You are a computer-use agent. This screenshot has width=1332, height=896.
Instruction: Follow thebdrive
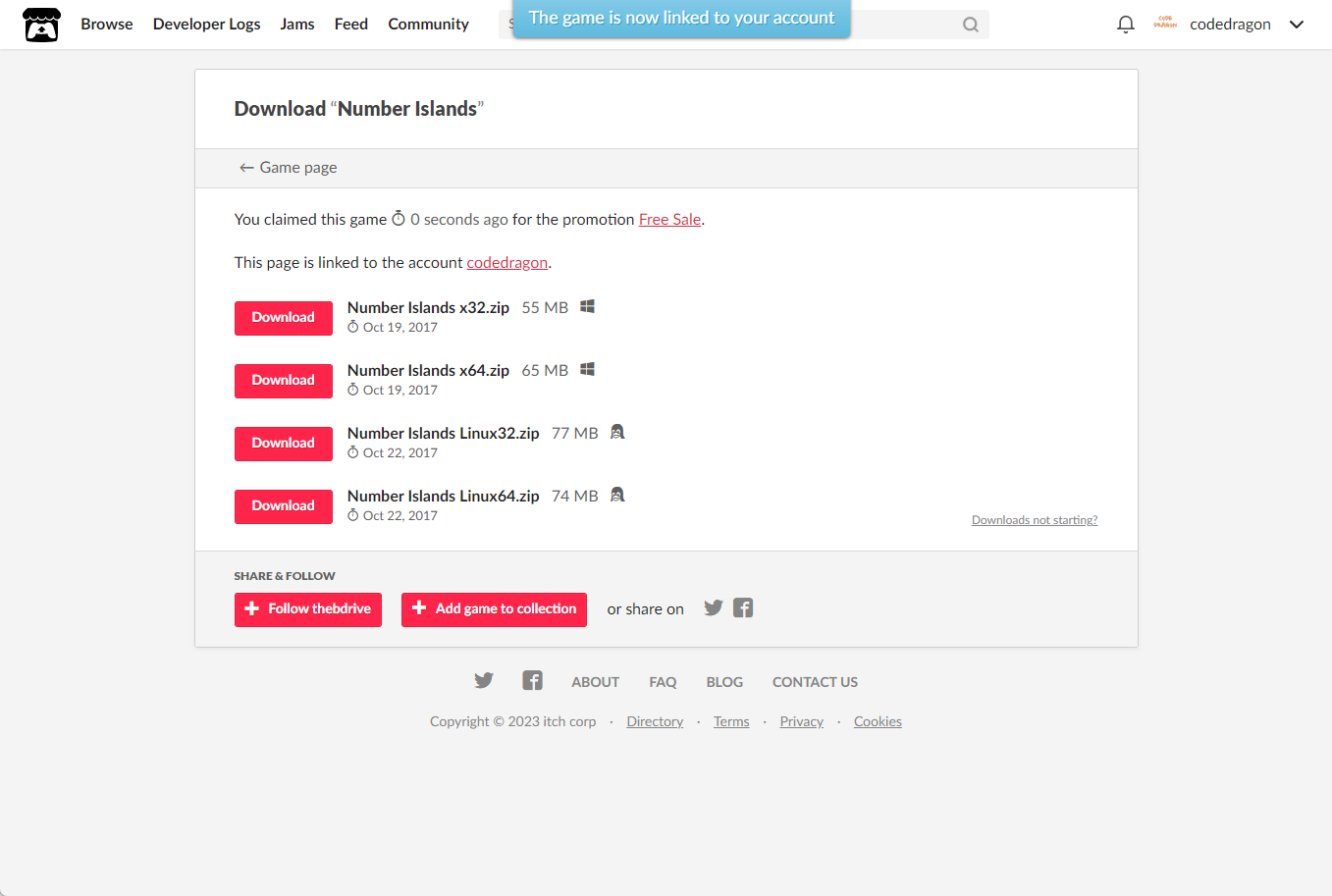pyautogui.click(x=308, y=609)
